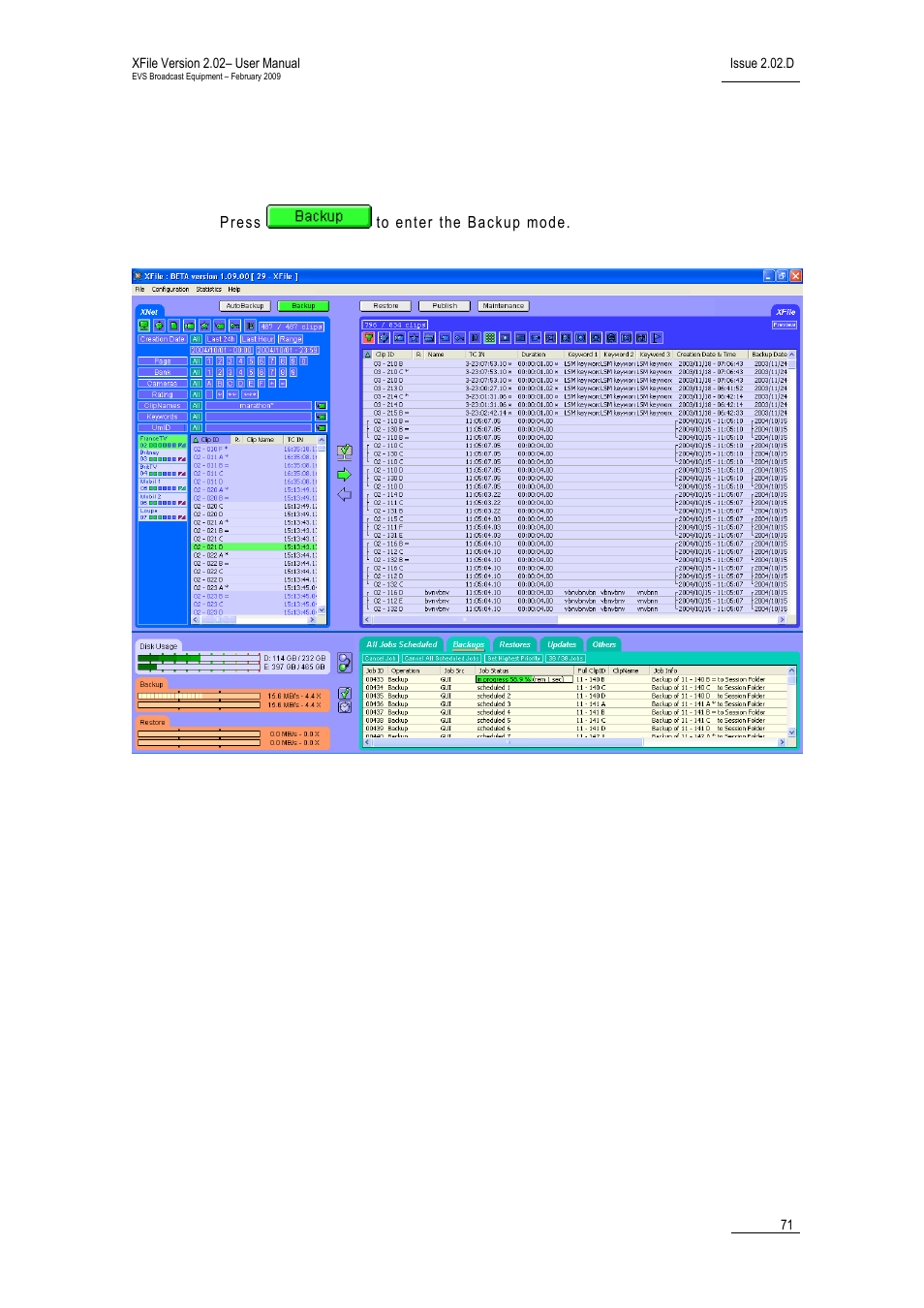
Task: Select clip 03 - 210 B in XFile list
Action: (575, 363)
